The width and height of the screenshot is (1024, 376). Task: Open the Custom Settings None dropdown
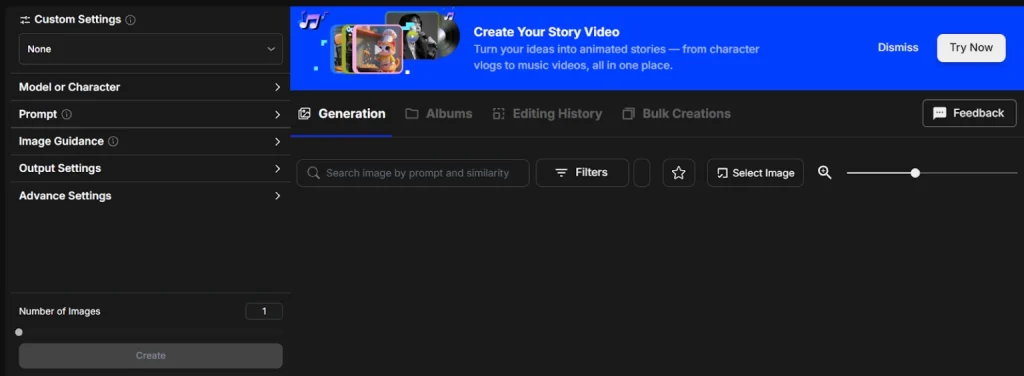coord(151,49)
